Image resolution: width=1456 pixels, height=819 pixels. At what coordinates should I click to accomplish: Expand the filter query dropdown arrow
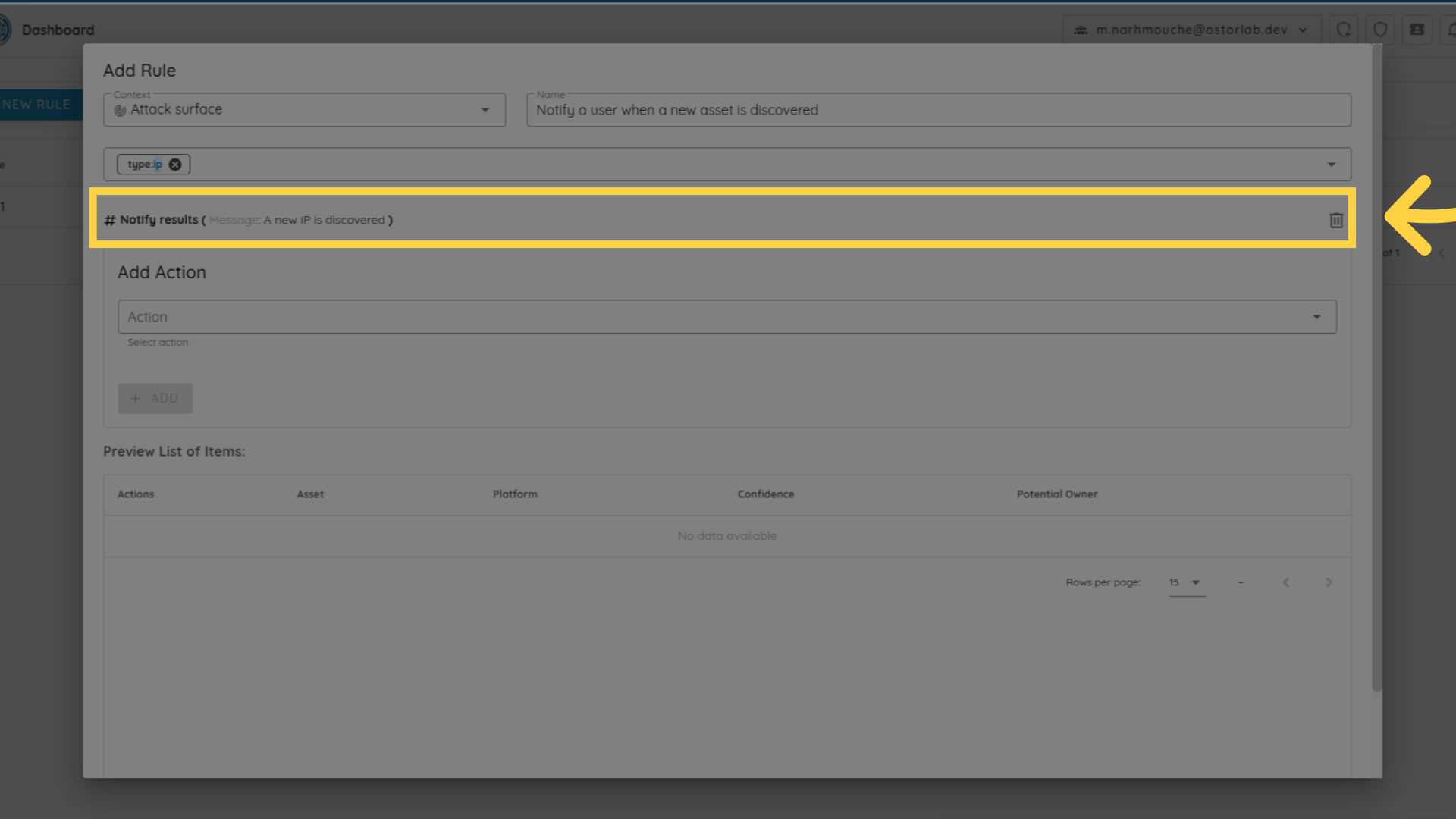click(1331, 165)
